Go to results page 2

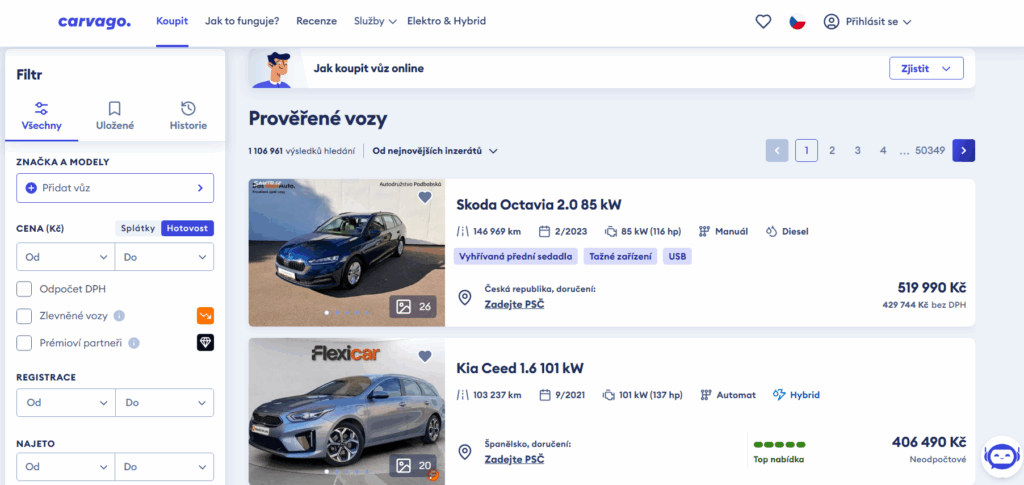tap(832, 151)
